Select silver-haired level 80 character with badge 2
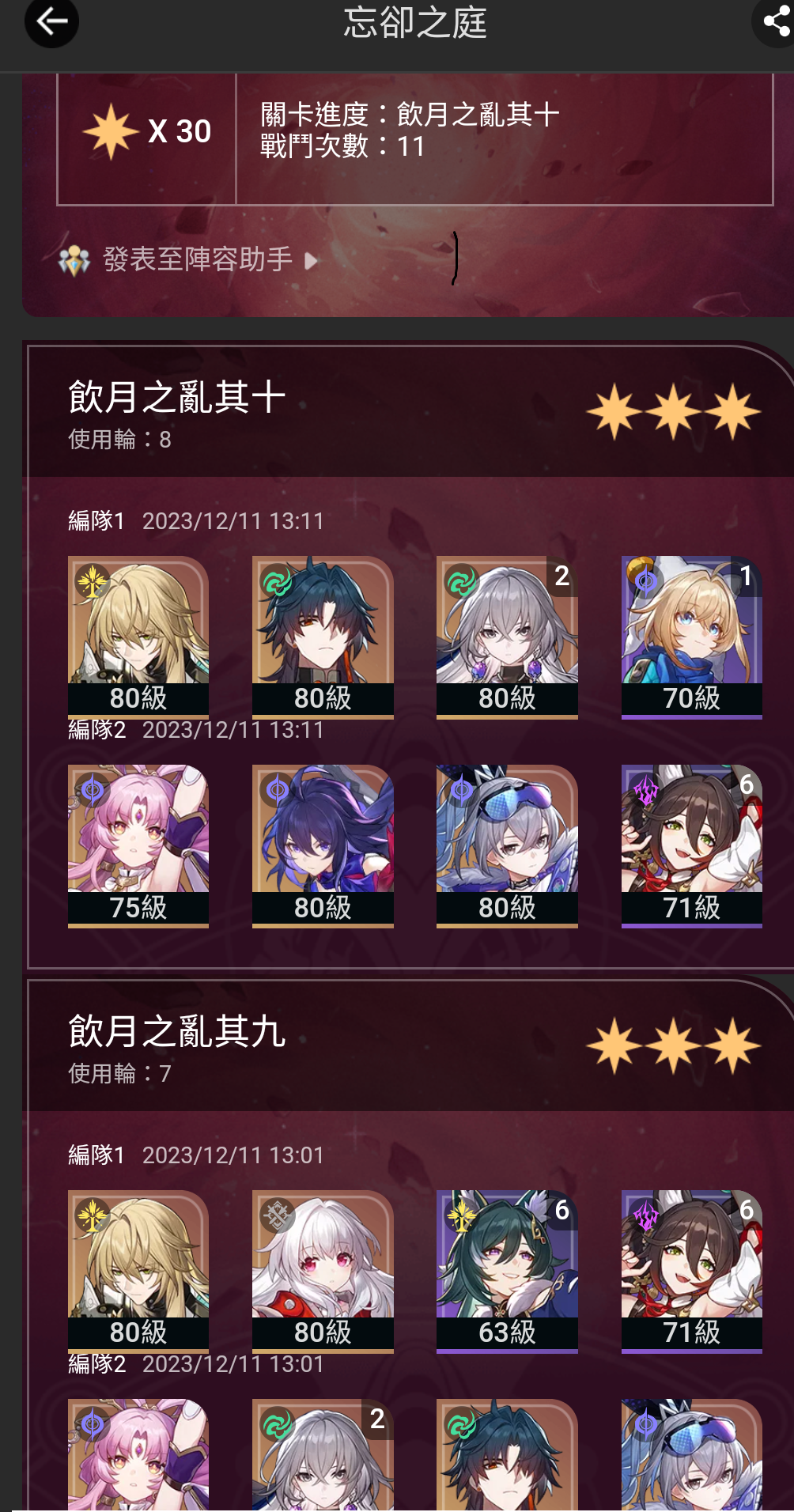The width and height of the screenshot is (794, 1512). (x=507, y=637)
